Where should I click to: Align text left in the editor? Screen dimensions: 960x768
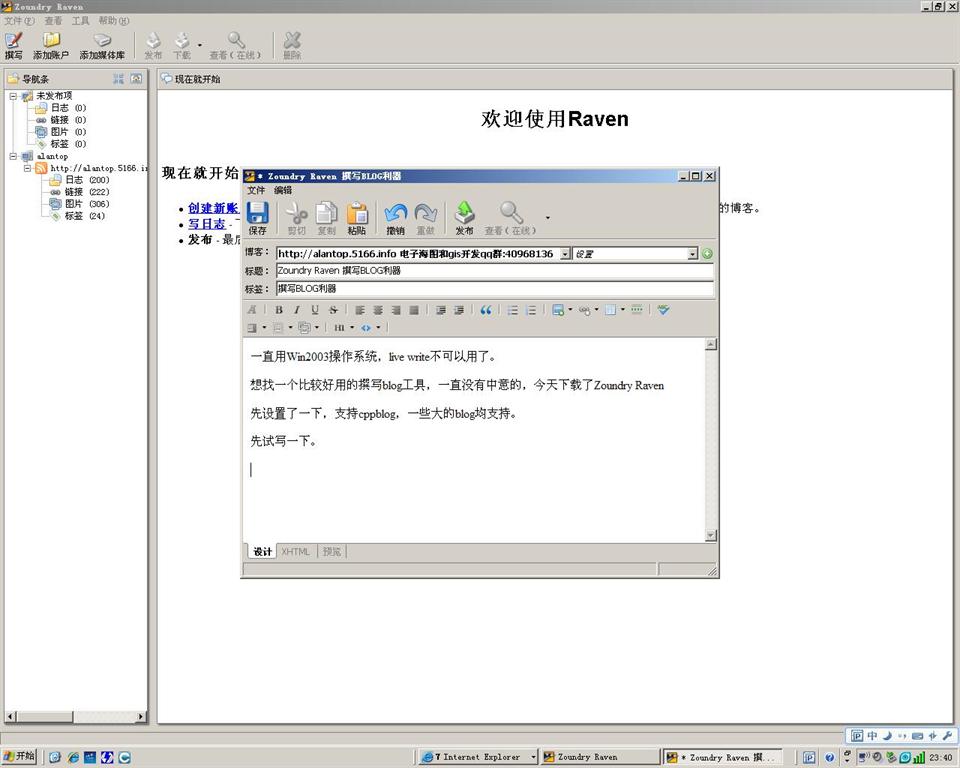click(x=360, y=310)
